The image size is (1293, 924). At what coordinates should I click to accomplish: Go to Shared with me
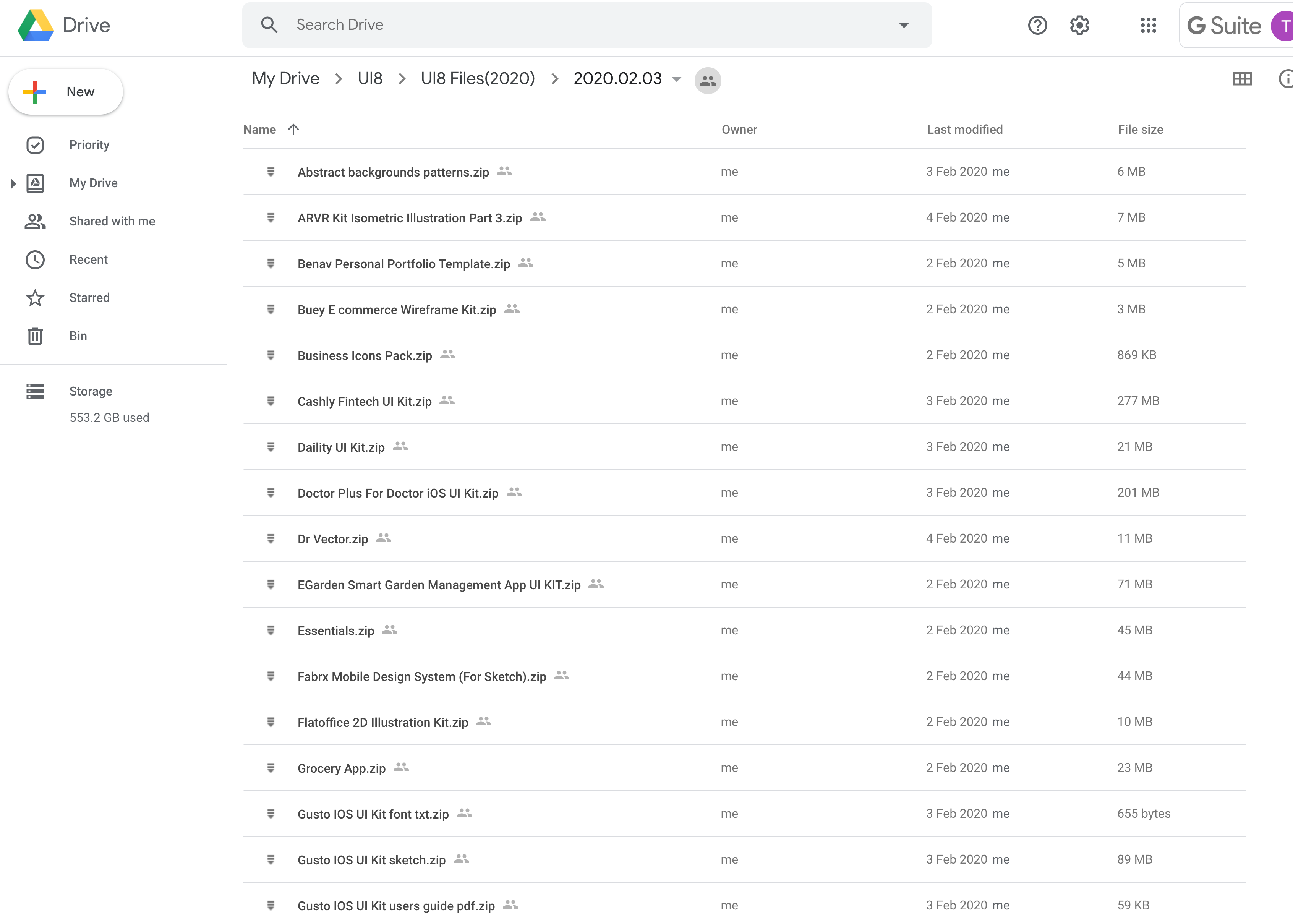[112, 221]
